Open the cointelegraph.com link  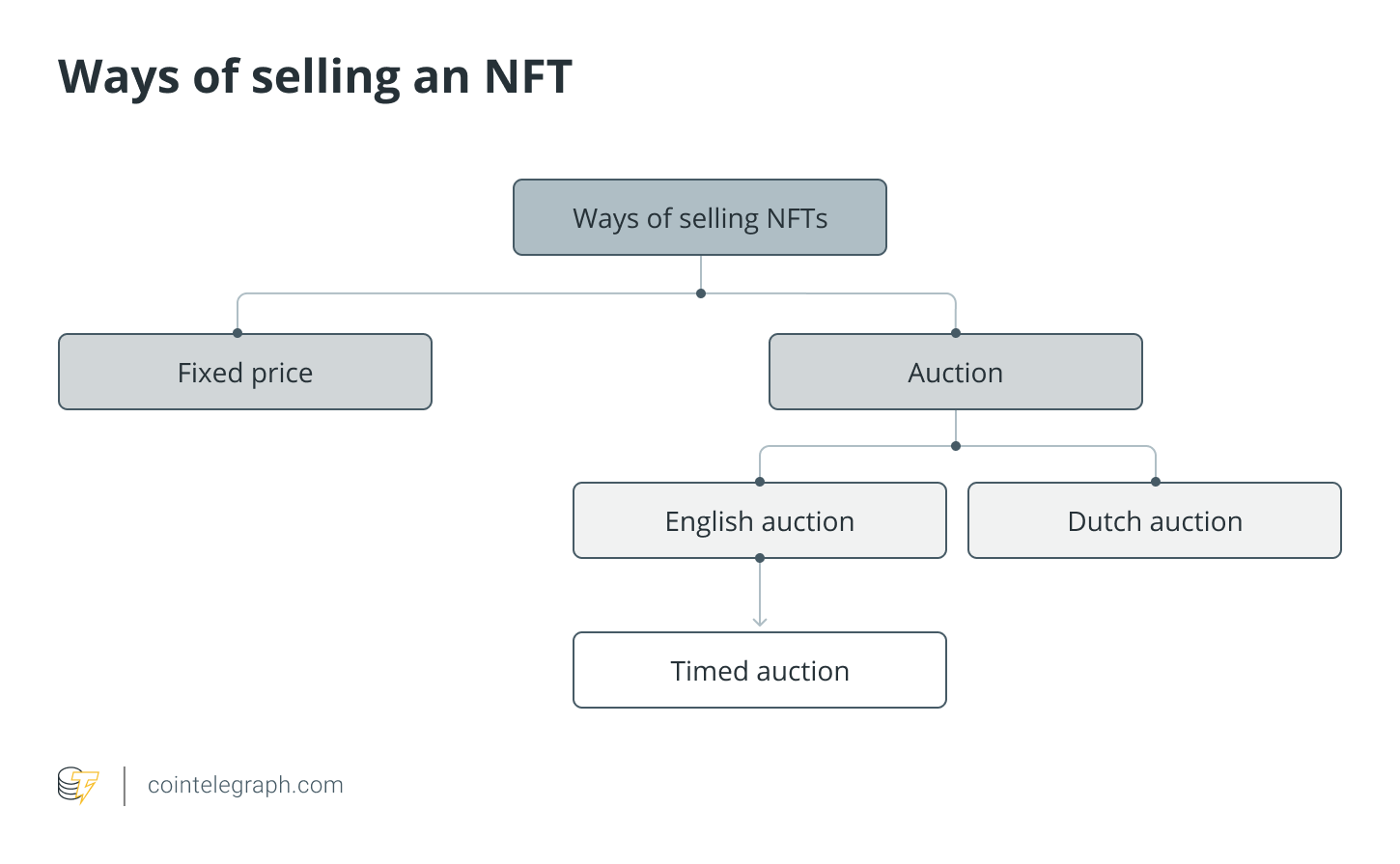(245, 785)
